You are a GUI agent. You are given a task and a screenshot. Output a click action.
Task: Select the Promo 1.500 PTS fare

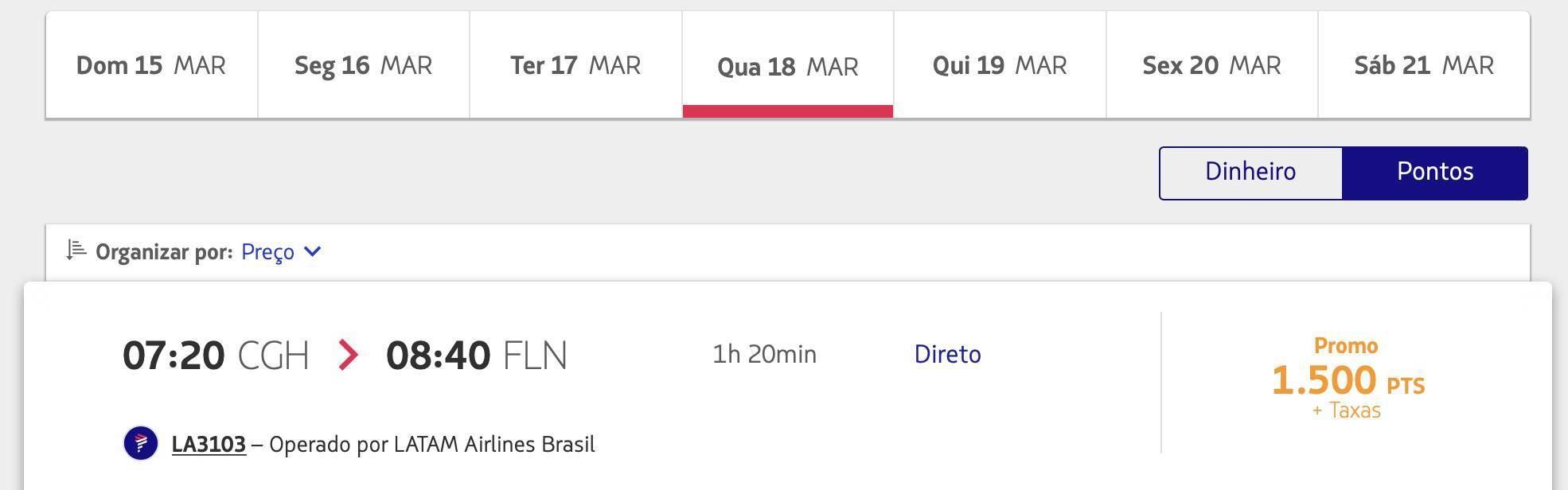pos(1348,379)
